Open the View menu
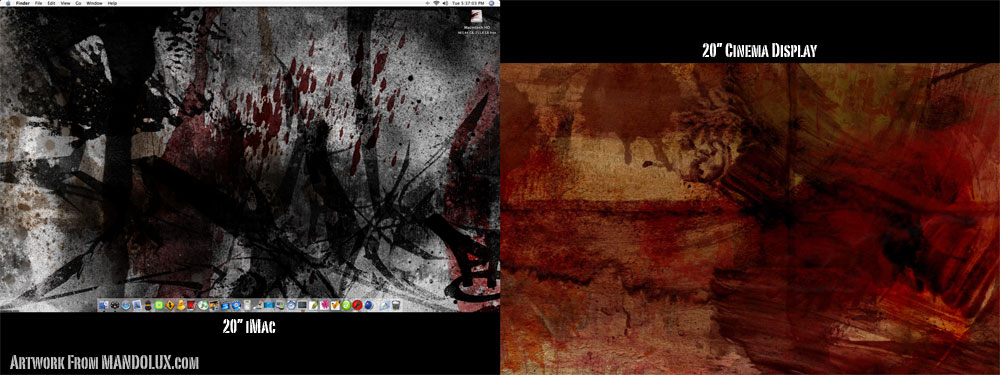The height and width of the screenshot is (375, 1000). 65,3
